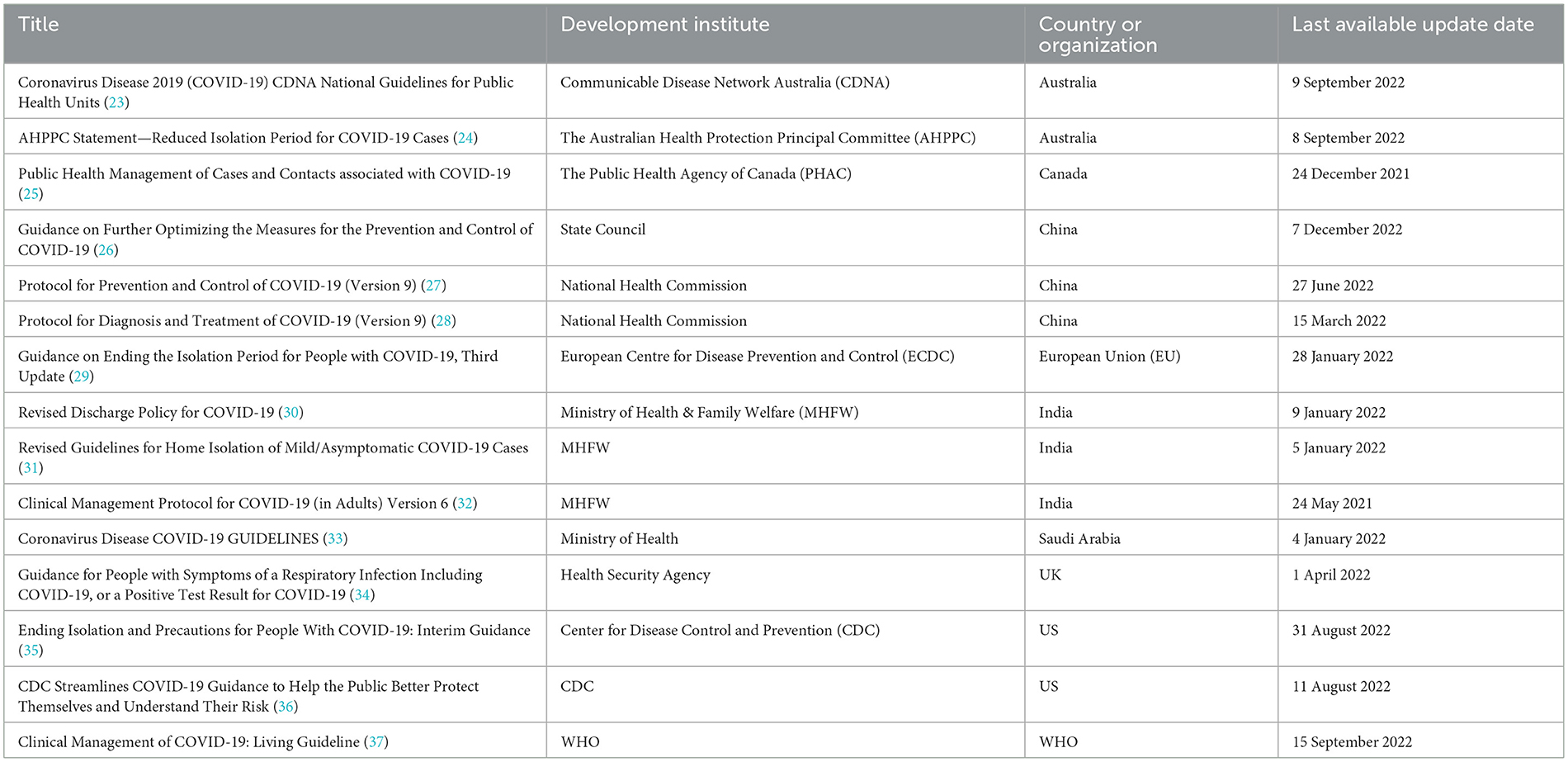Select the 28 January 2022 date
The width and height of the screenshot is (1568, 762).
(1342, 357)
